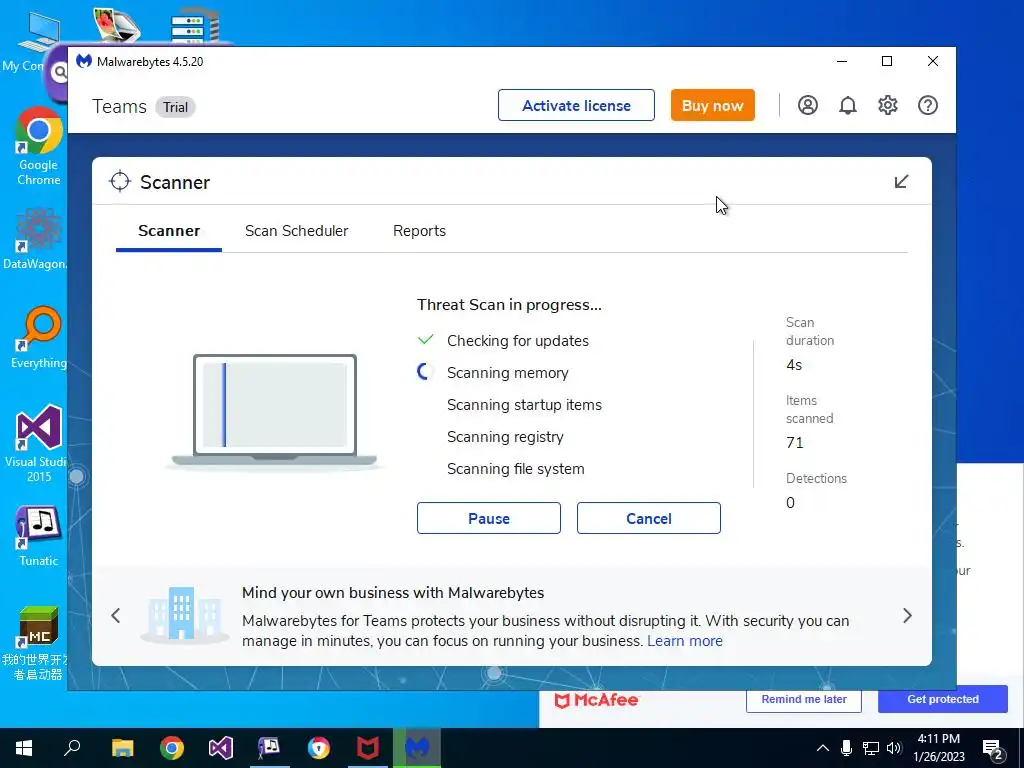Screen dimensions: 1024x768
Task: Click the green checkmark beside Checking for updates
Action: [426, 340]
